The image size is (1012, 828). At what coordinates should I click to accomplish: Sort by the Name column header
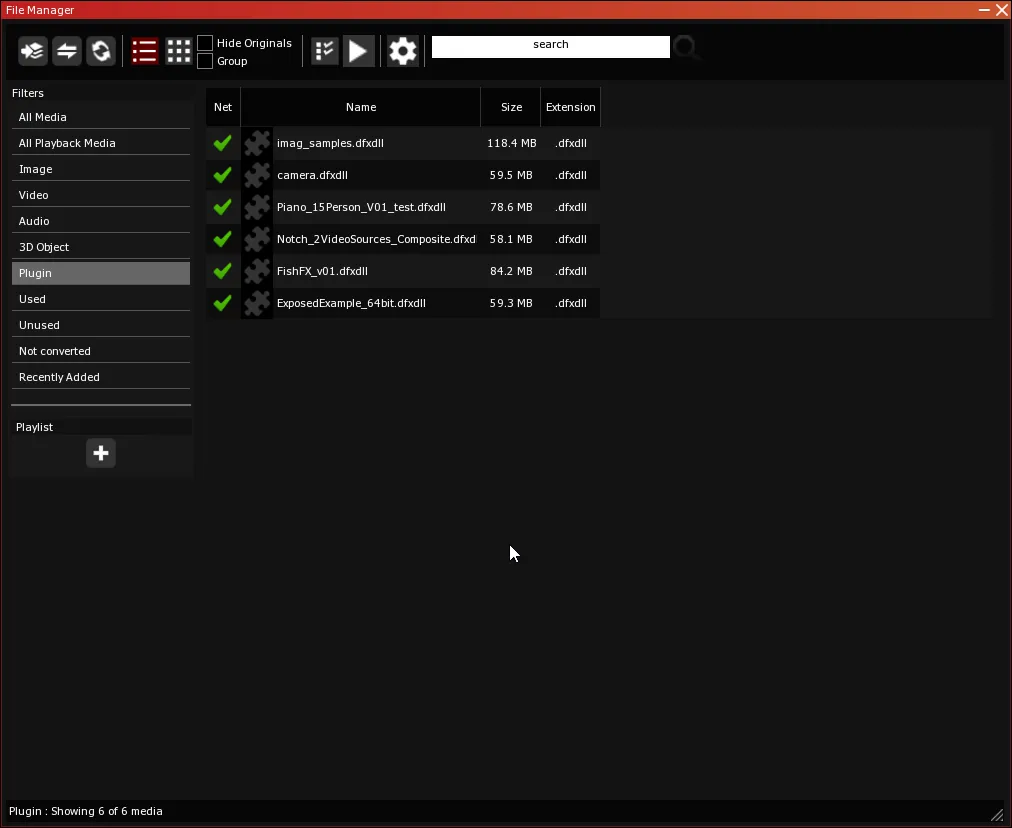361,107
